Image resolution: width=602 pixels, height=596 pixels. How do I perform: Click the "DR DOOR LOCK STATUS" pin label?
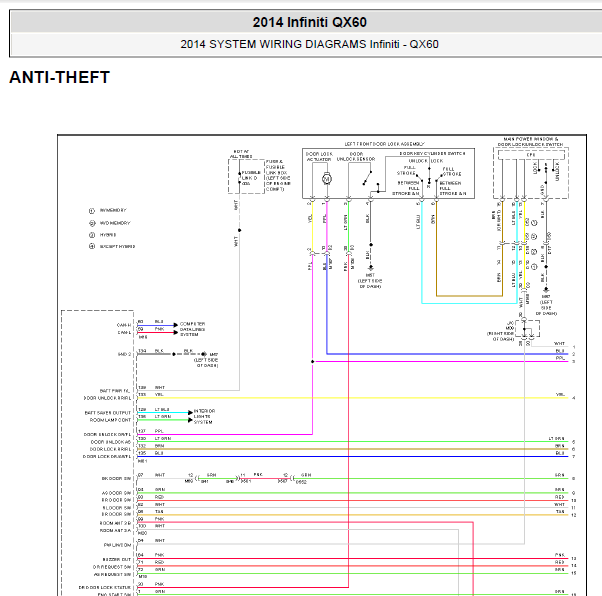point(104,588)
